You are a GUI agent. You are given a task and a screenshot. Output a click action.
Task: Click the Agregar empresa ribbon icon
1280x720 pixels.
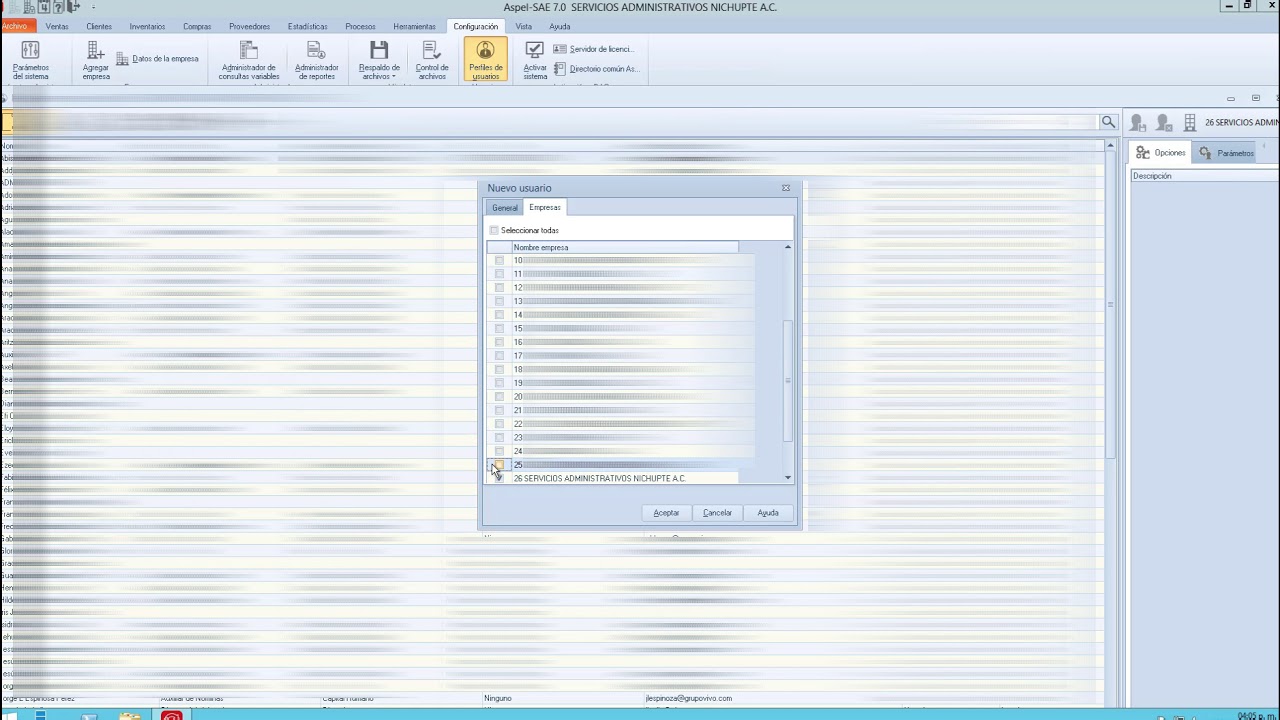pos(96,60)
